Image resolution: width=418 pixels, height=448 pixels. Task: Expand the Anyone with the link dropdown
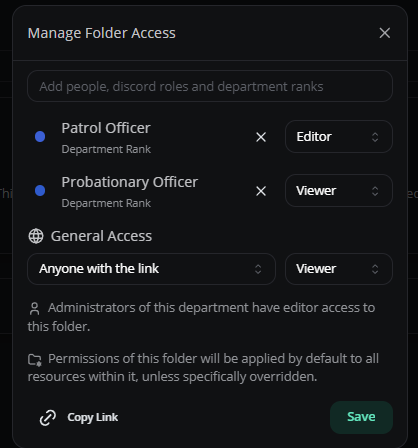coord(151,269)
